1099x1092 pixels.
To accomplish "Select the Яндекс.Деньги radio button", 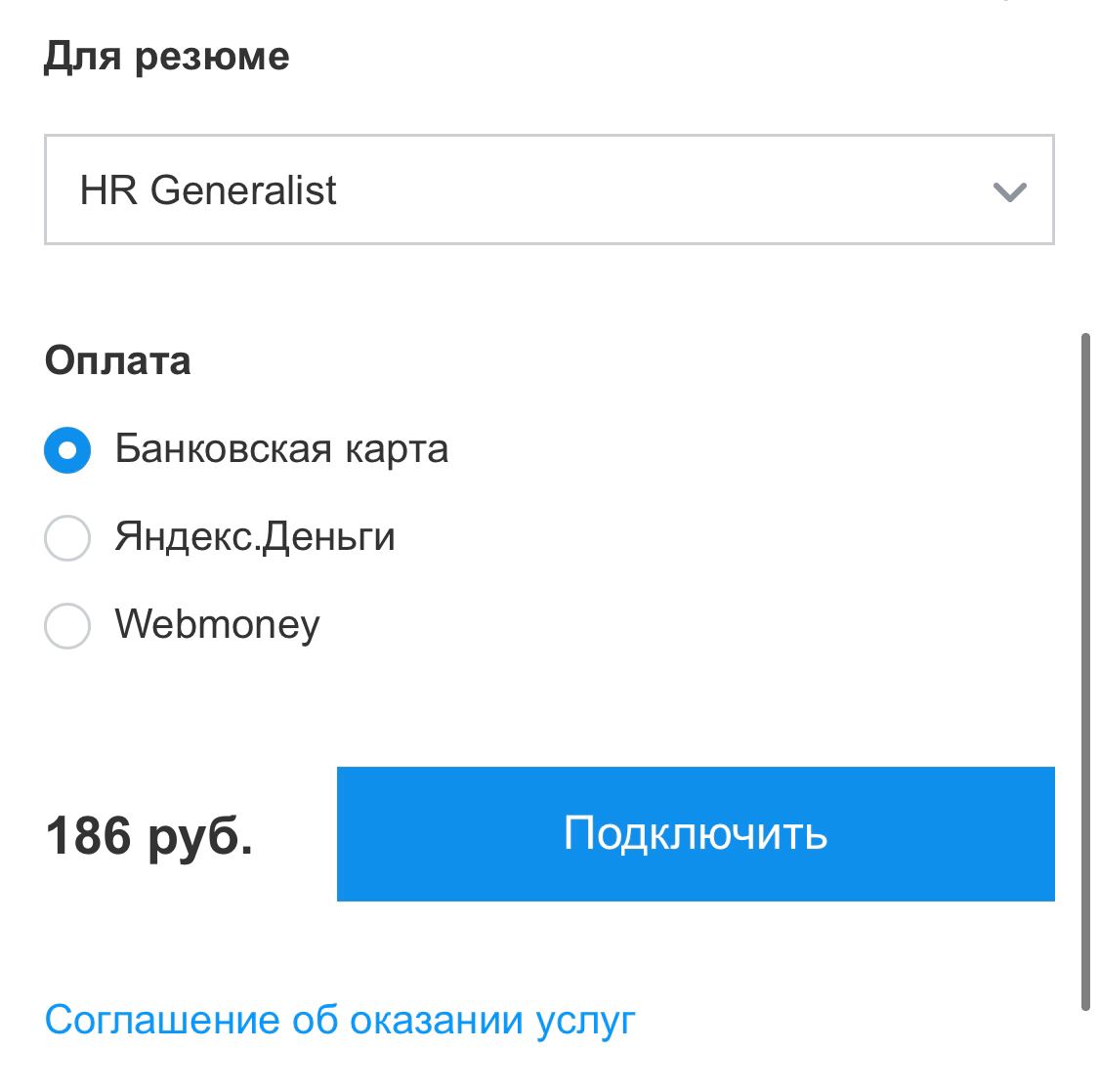I will (67, 538).
